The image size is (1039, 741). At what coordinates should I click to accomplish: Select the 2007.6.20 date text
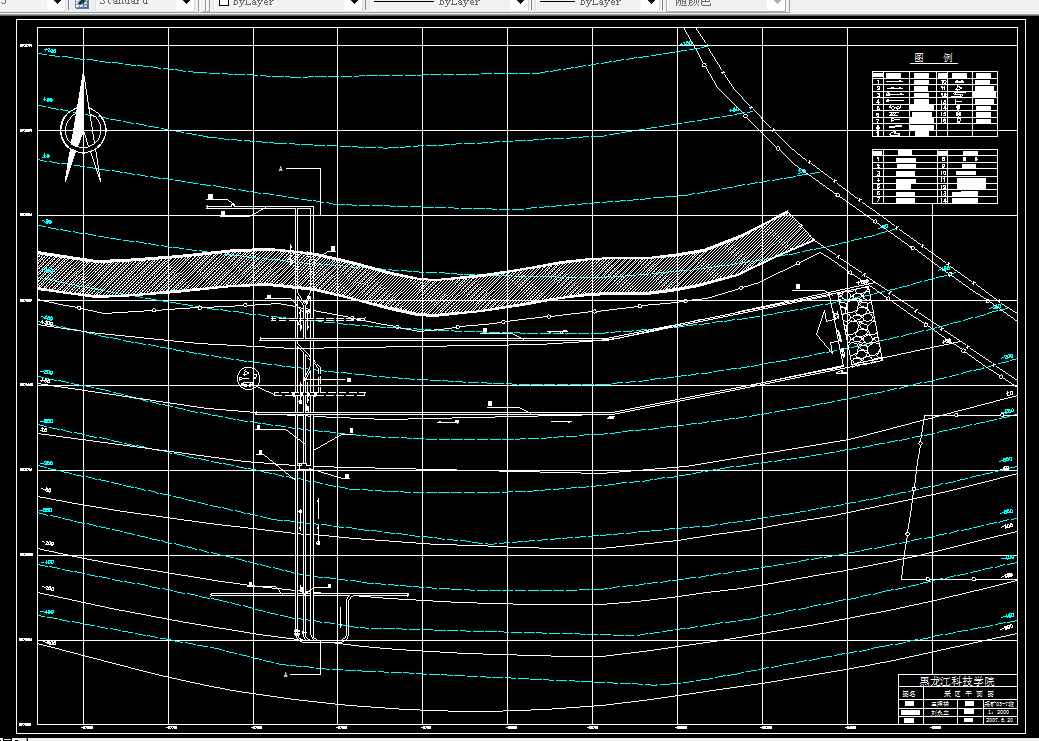tap(999, 720)
